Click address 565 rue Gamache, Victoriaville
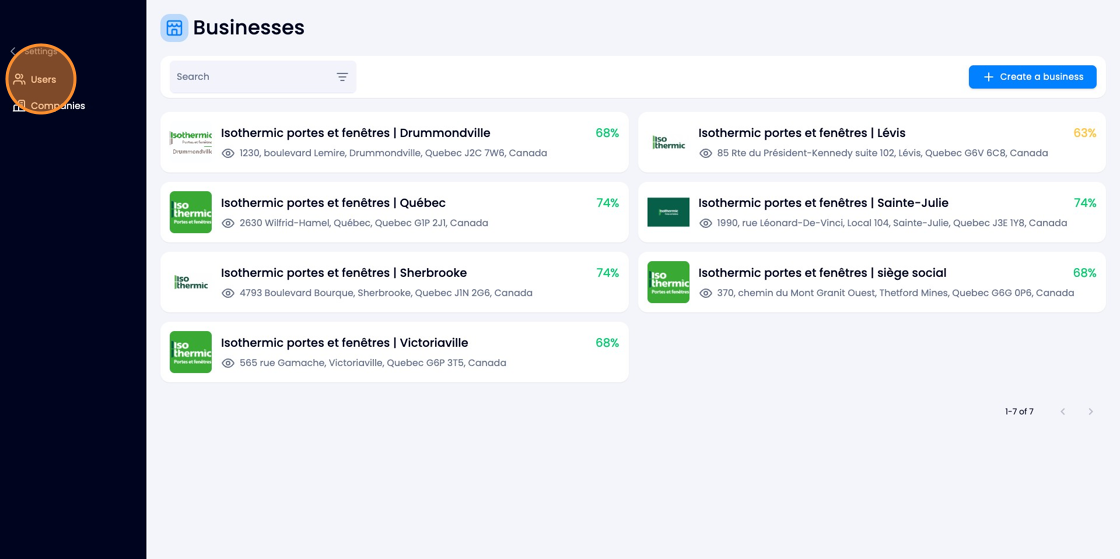This screenshot has height=559, width=1120. pos(373,363)
